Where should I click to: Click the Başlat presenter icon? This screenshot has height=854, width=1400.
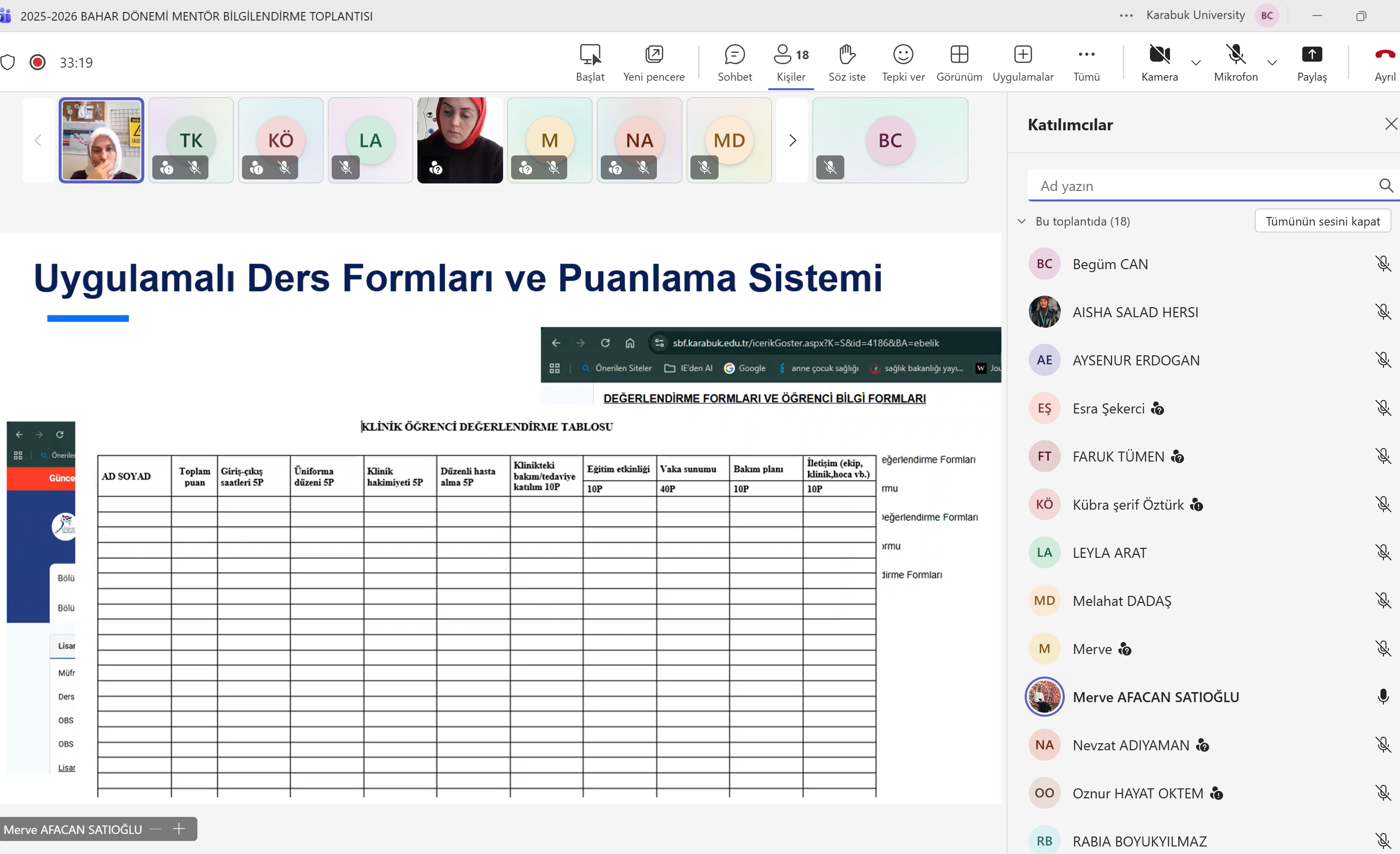[590, 55]
